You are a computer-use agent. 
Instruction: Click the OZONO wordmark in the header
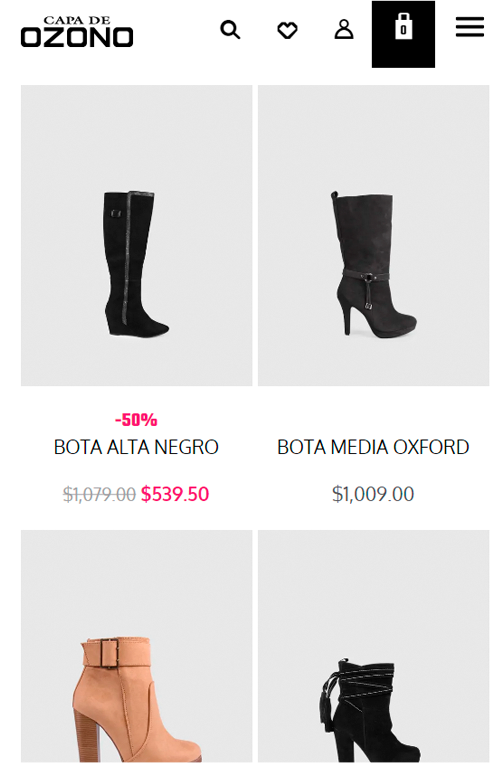[77, 37]
